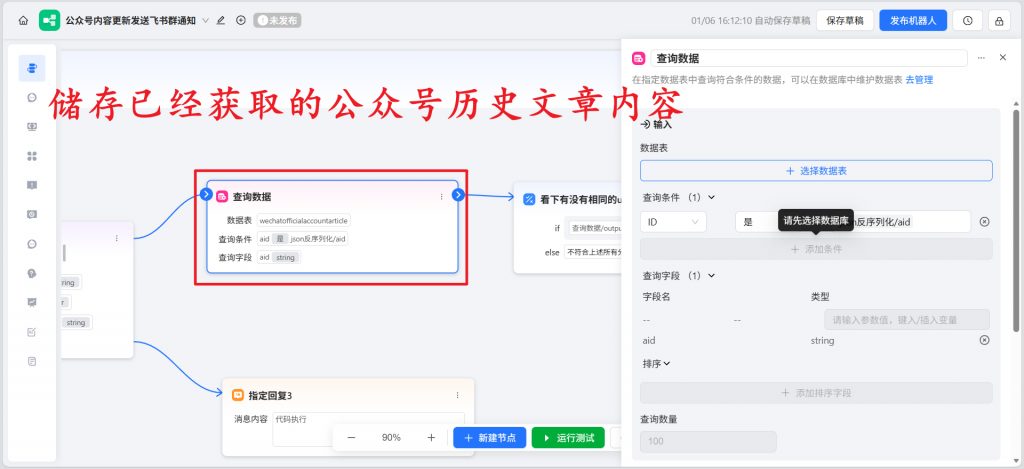
Task: Edit the bot name with pencil icon
Action: coord(221,20)
